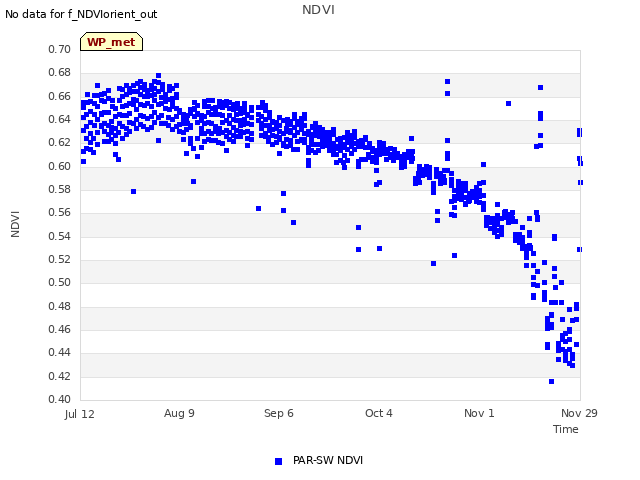Click the blue PAR-SW NDVI legend marker
The width and height of the screenshot is (640, 480).
278,461
